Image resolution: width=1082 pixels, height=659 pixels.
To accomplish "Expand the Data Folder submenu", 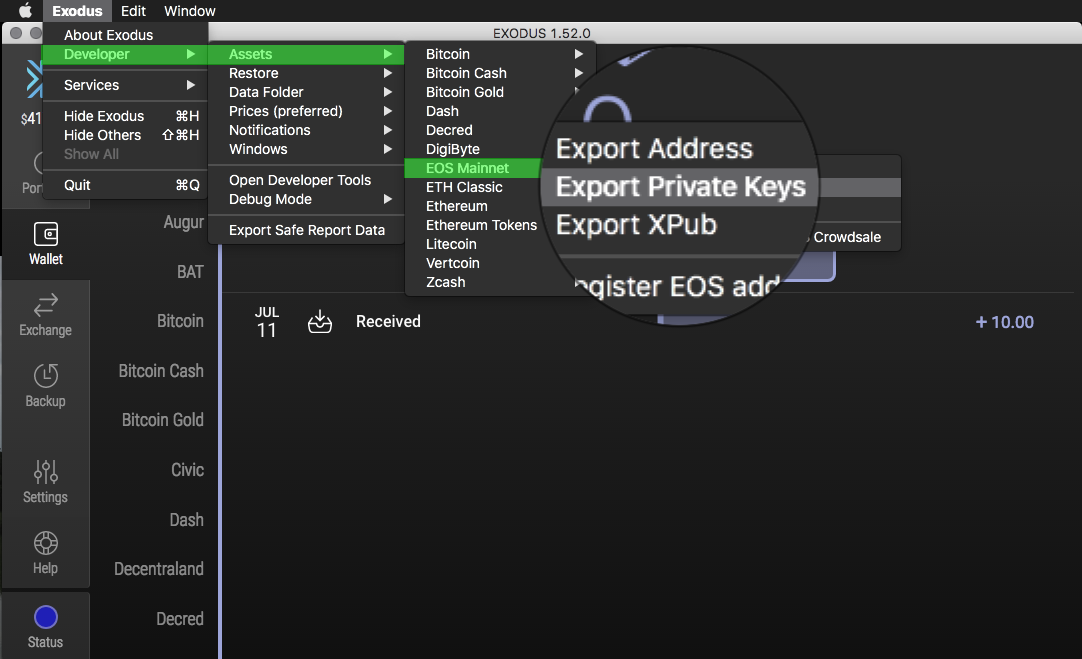I will point(306,92).
